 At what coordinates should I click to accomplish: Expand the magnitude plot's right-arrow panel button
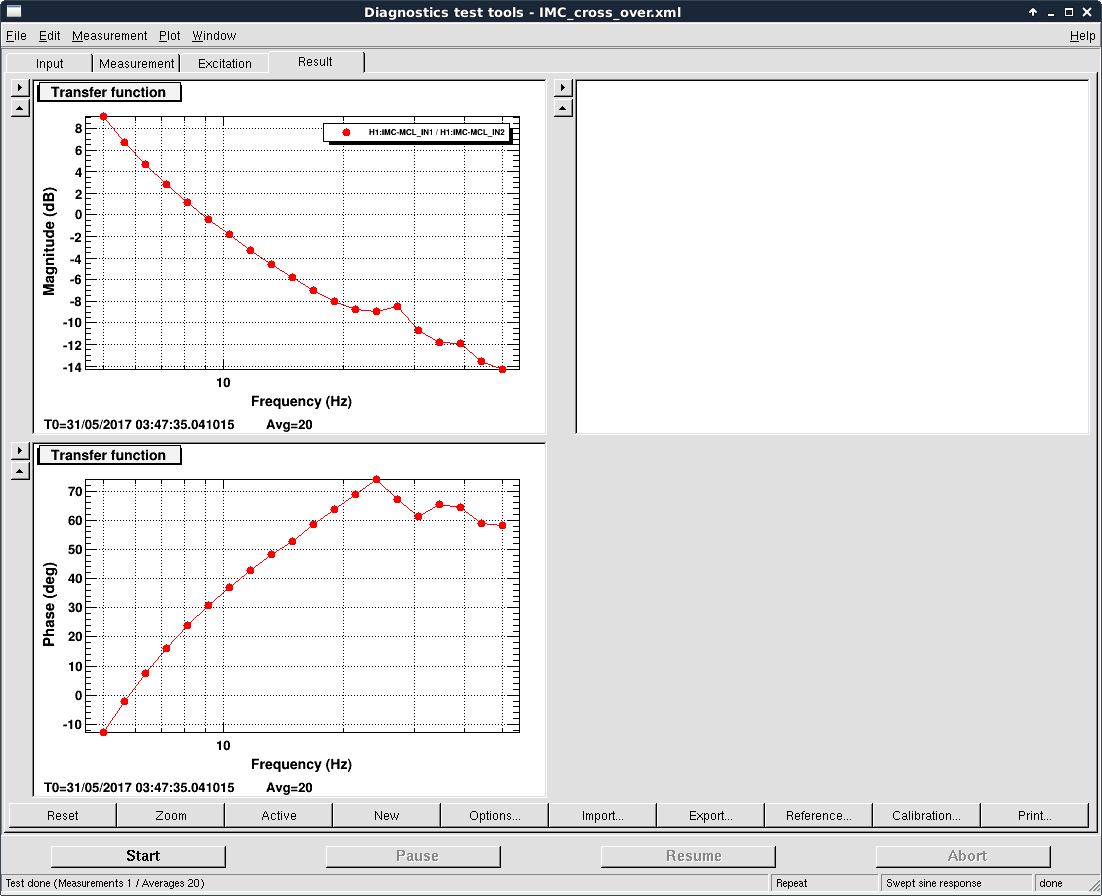pyautogui.click(x=20, y=88)
